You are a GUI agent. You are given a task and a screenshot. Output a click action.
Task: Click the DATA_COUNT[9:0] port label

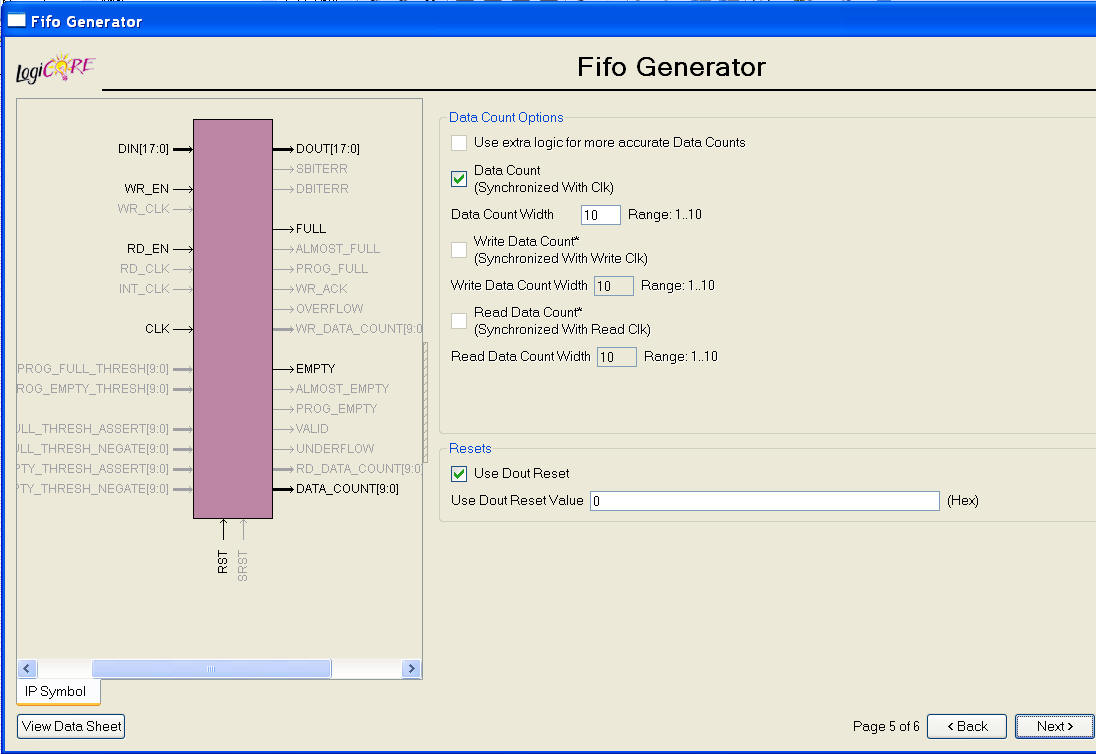click(x=347, y=489)
